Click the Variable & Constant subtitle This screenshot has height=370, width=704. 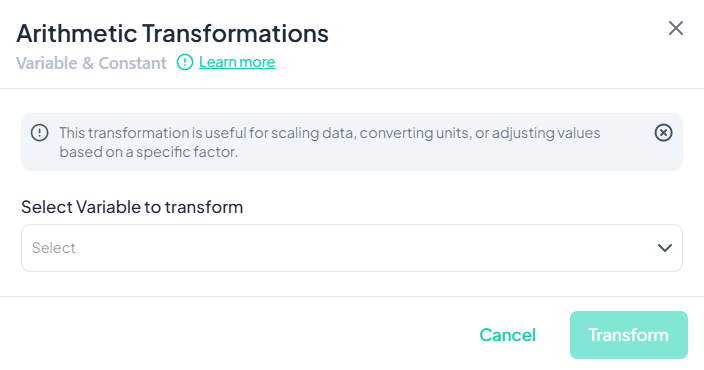[x=91, y=63]
